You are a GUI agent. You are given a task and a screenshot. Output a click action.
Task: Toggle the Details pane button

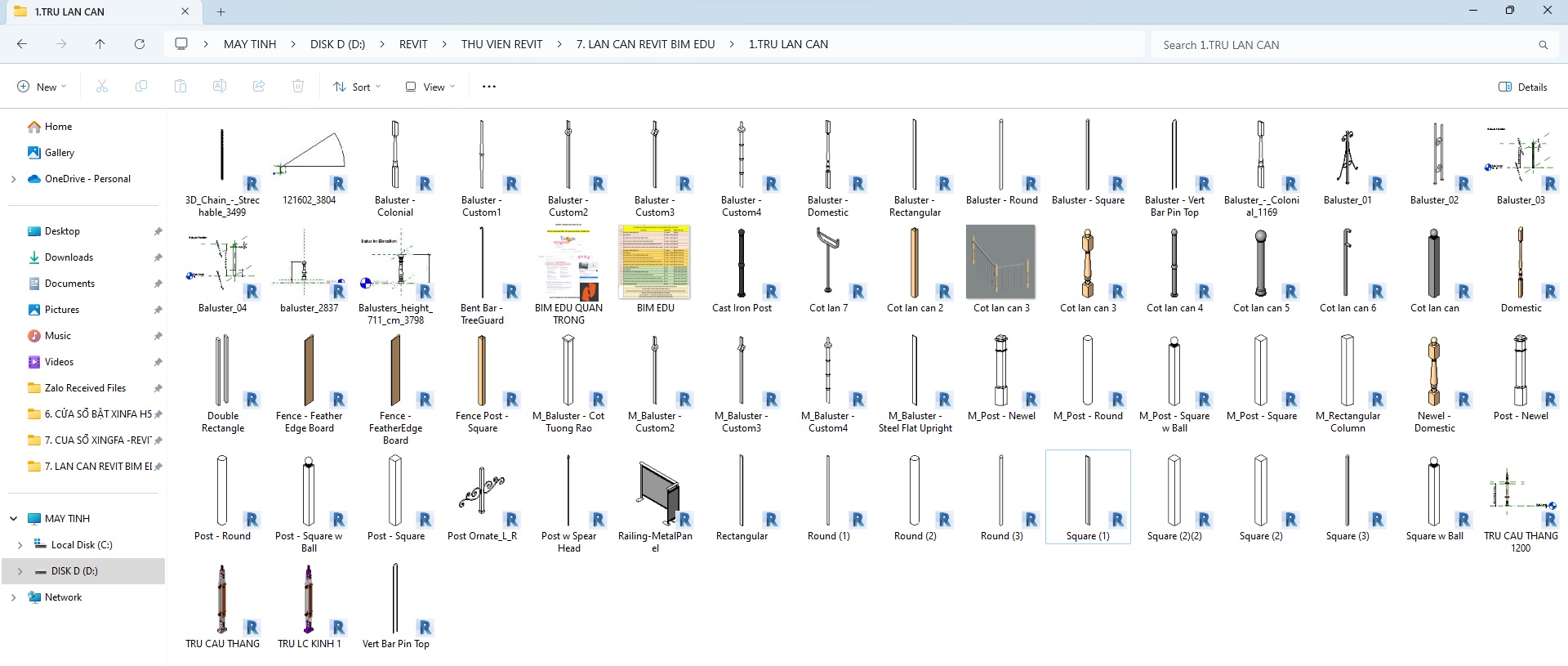1523,87
